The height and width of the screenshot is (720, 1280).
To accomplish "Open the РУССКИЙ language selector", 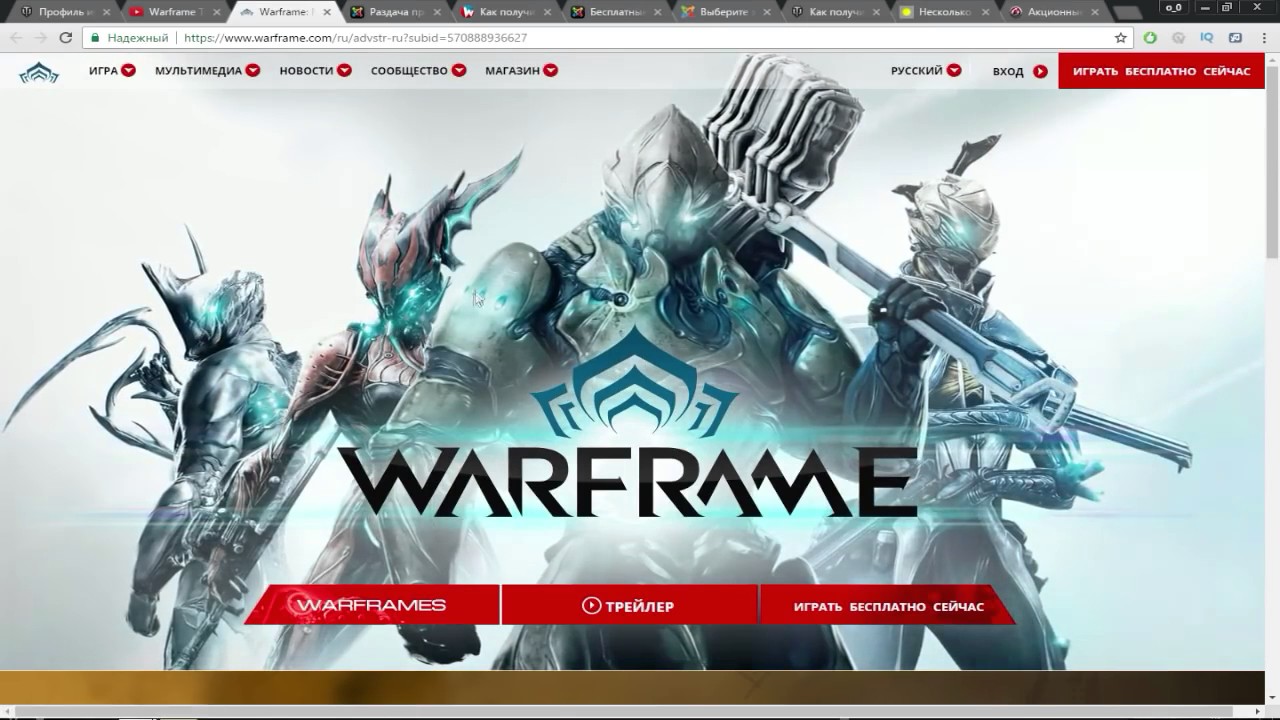I will coord(926,71).
